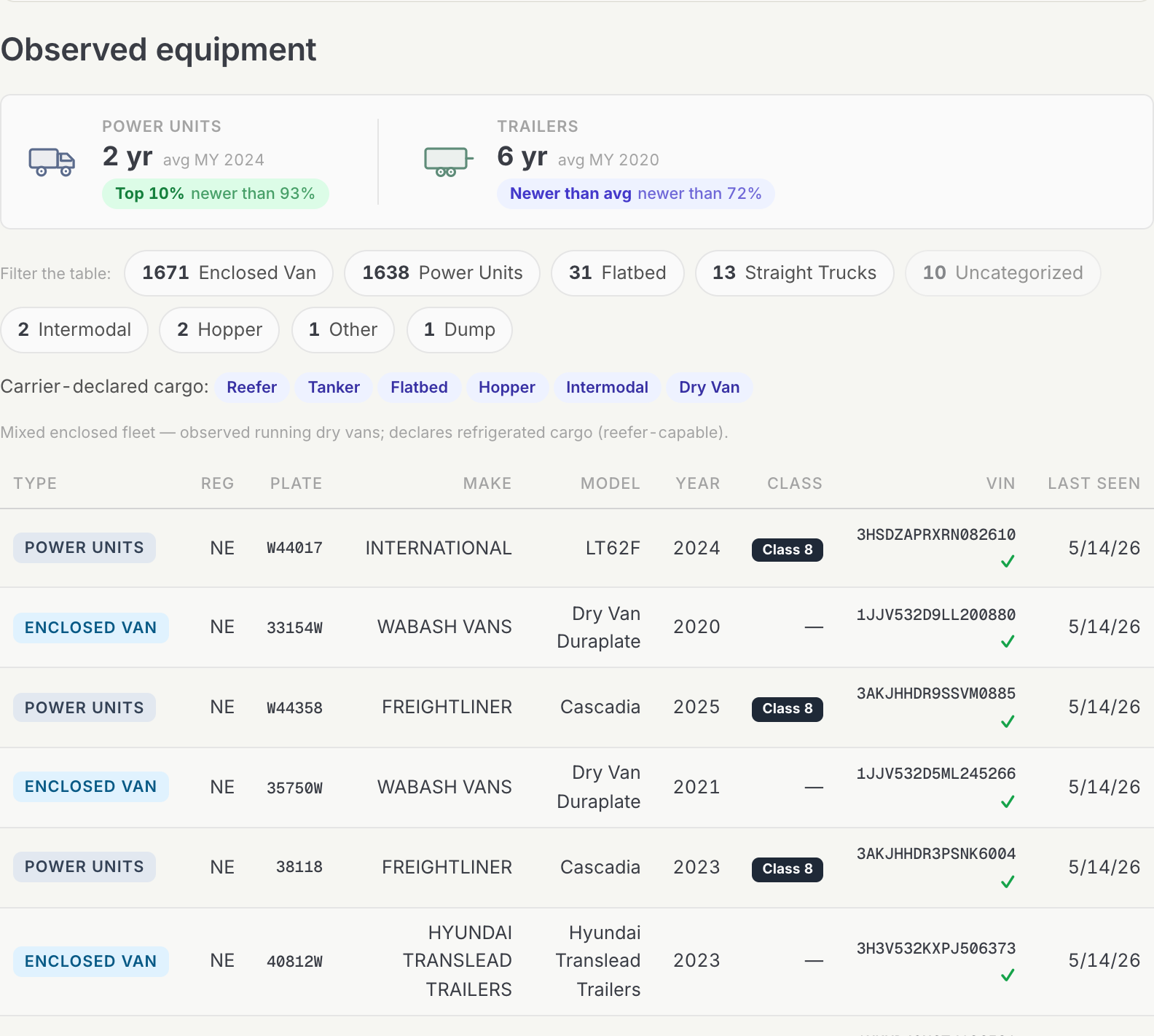Screen dimensions: 1154x1036
Task: Click the checkmark under VIN 3AKJHHDR3PSNK6004
Action: [x=1008, y=882]
